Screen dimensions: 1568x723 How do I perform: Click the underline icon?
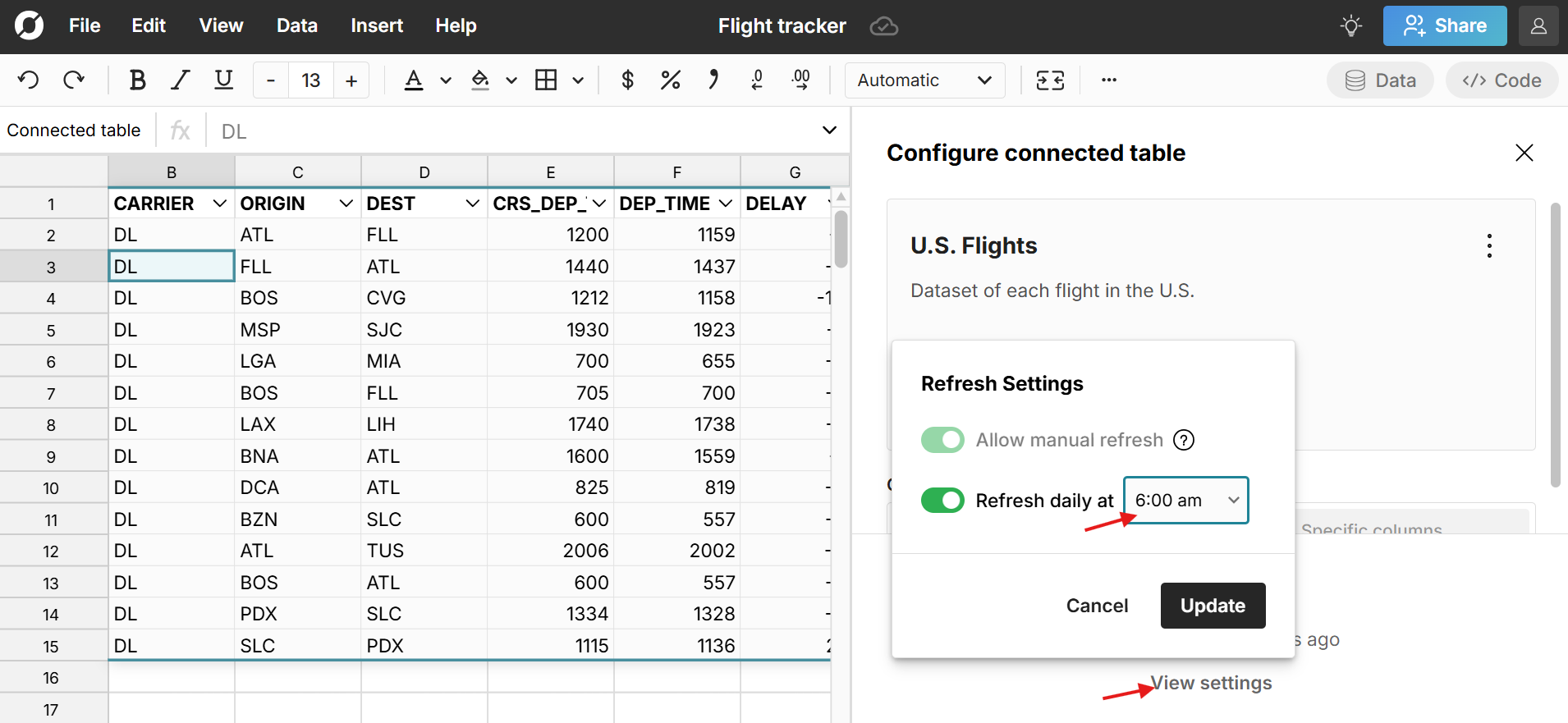tap(223, 80)
